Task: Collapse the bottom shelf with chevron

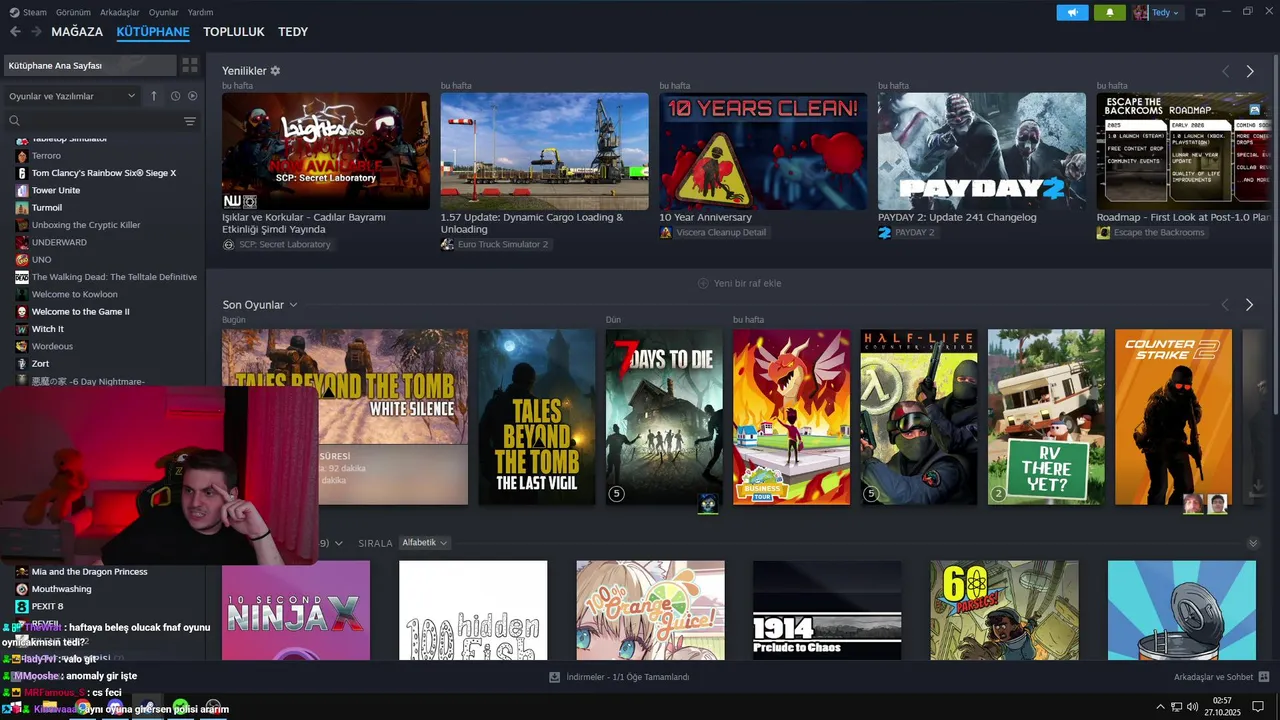Action: pyautogui.click(x=1253, y=543)
